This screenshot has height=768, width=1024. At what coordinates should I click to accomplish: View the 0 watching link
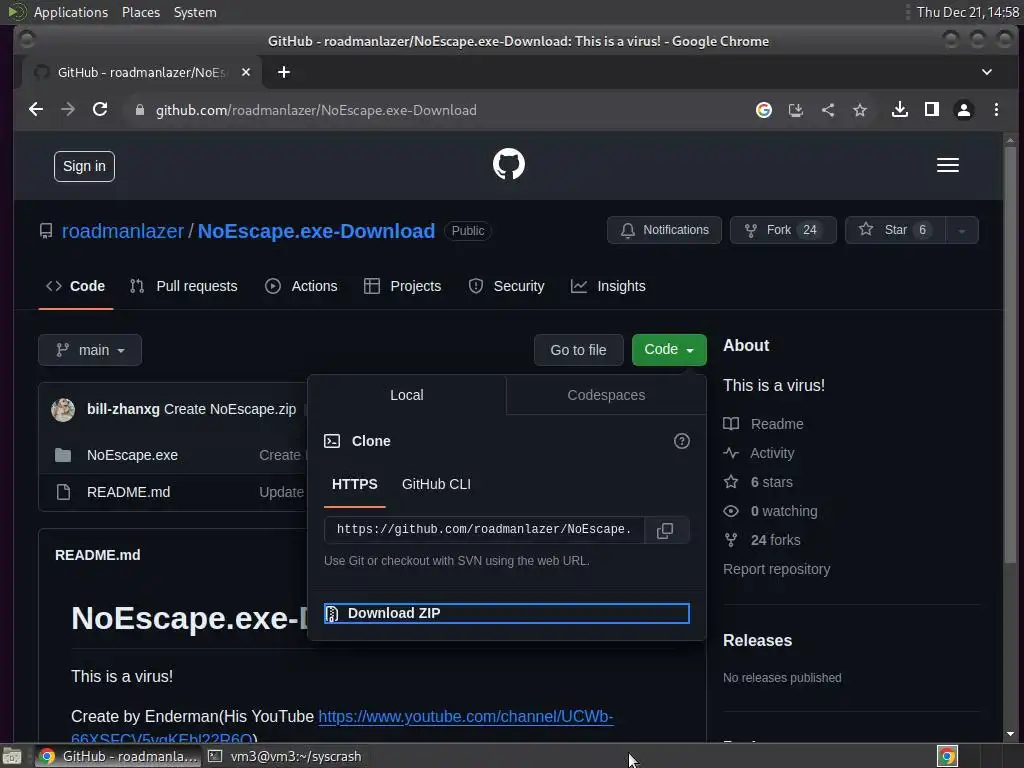click(x=771, y=511)
